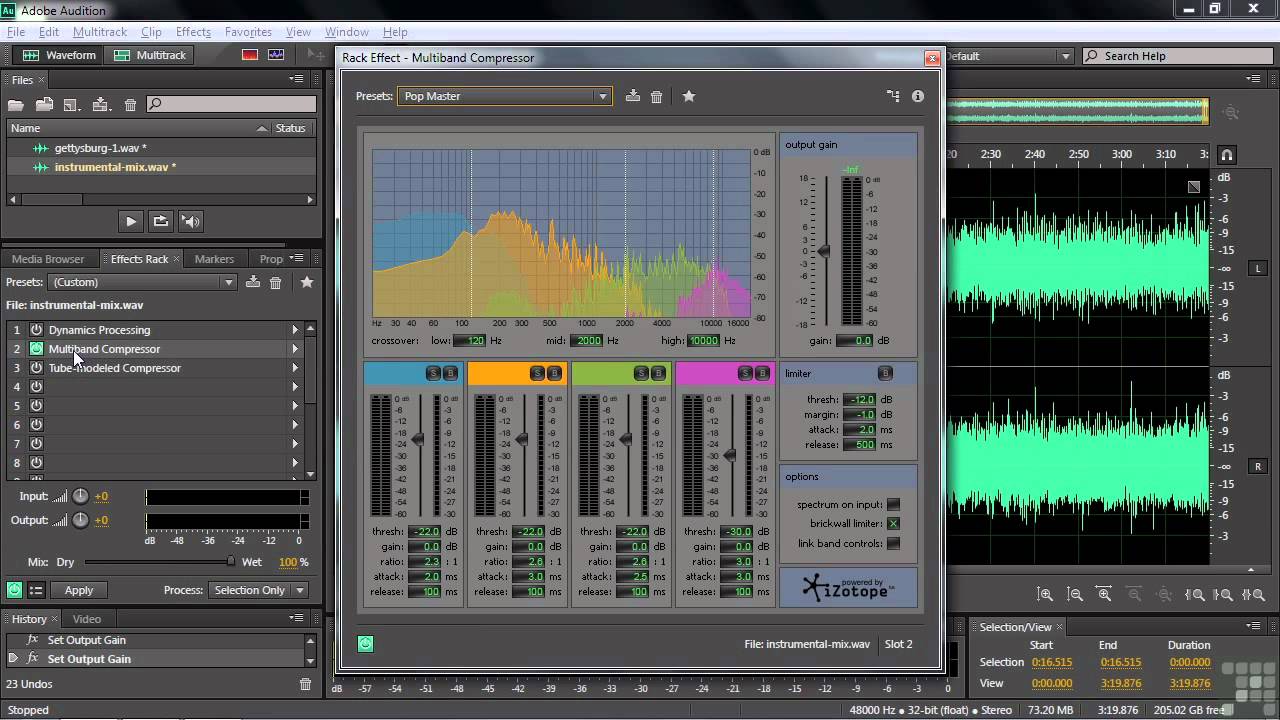Open the Effects menu
Viewport: 1280px width, 720px height.
pos(193,32)
